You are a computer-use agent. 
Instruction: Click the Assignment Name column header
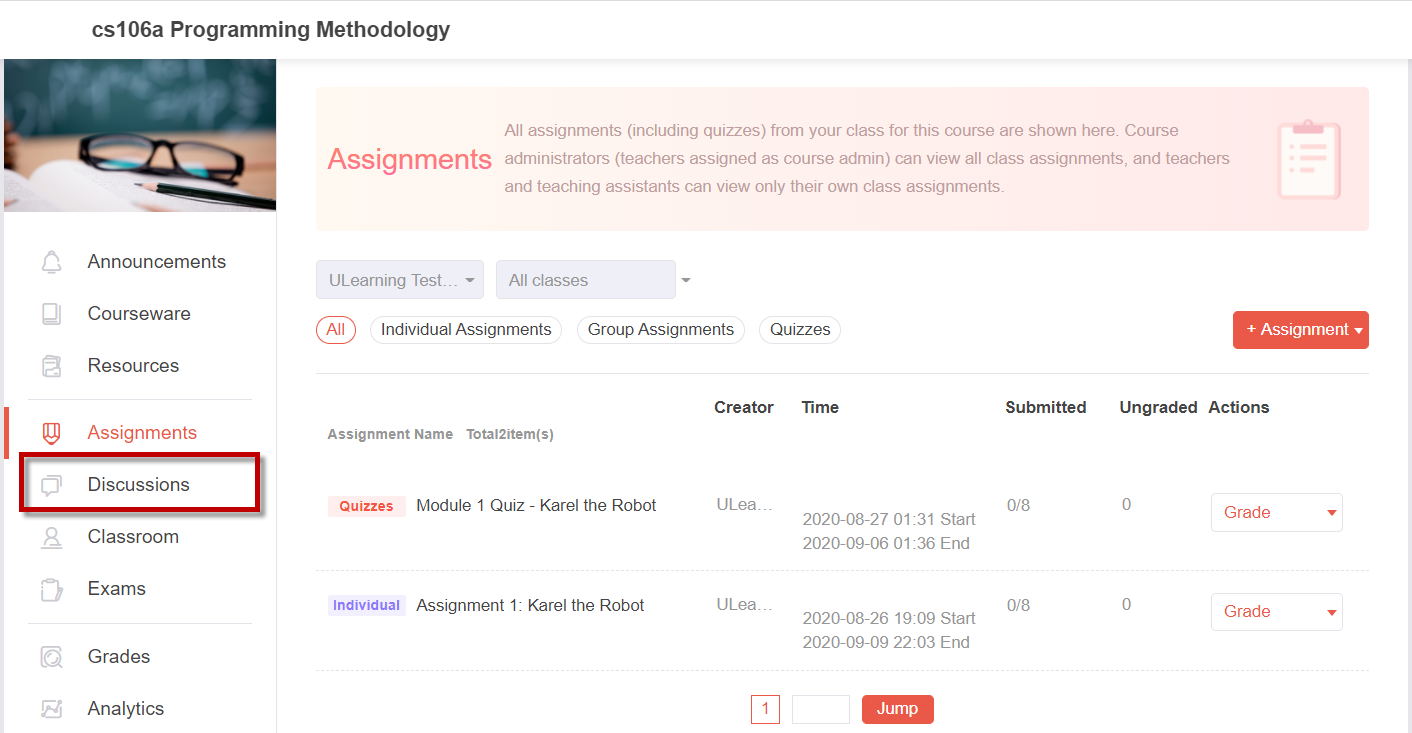(x=390, y=435)
